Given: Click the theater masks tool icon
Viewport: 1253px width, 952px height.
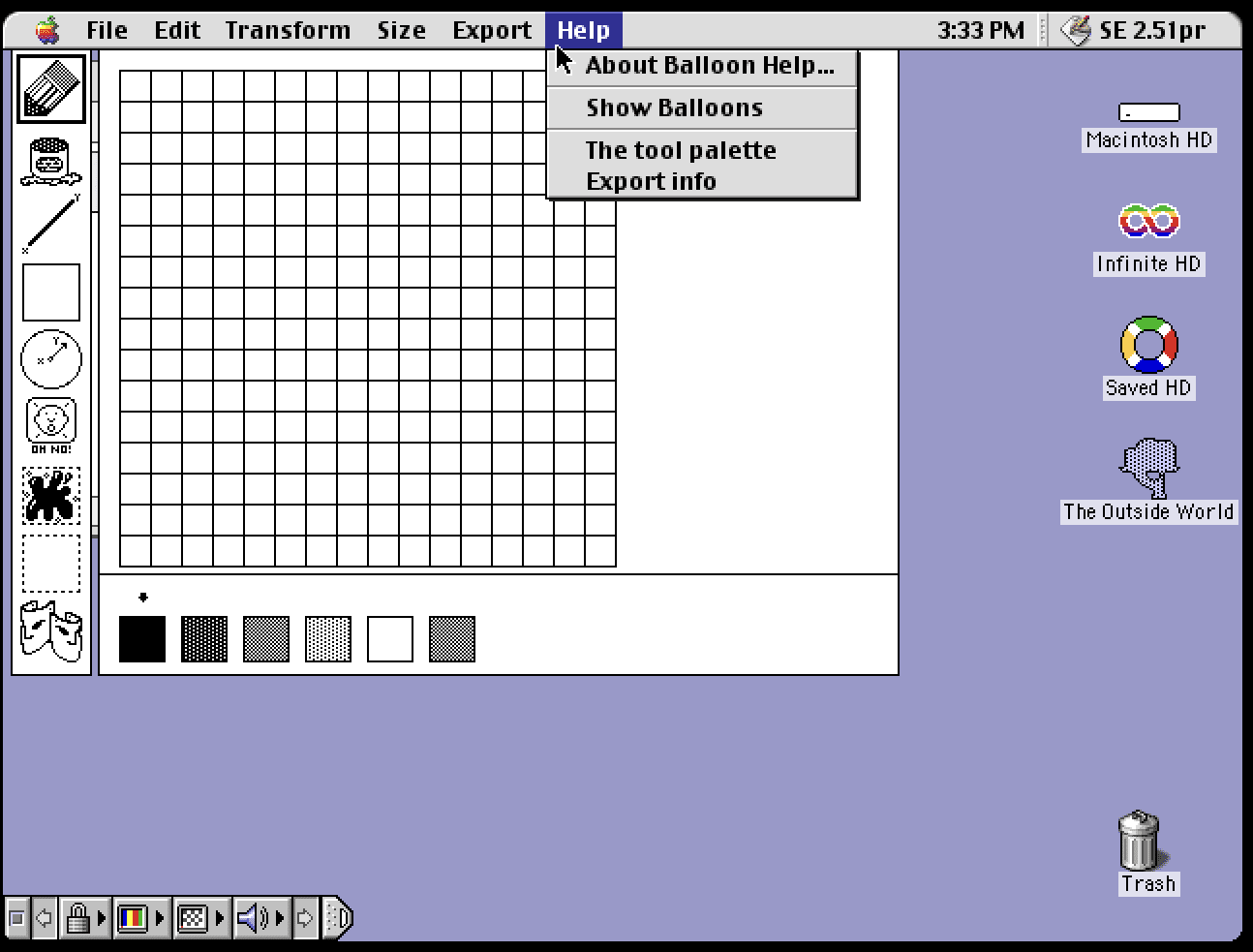Looking at the screenshot, I should point(51,630).
